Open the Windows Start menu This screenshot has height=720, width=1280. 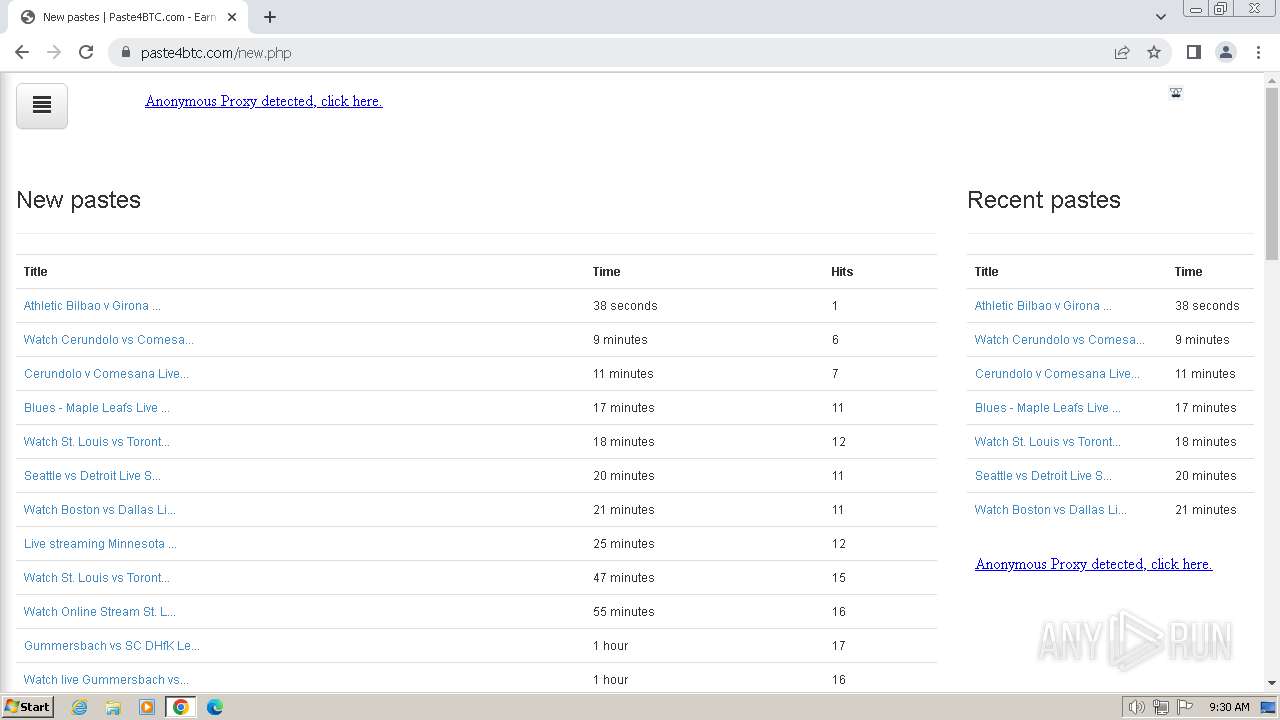click(x=27, y=706)
